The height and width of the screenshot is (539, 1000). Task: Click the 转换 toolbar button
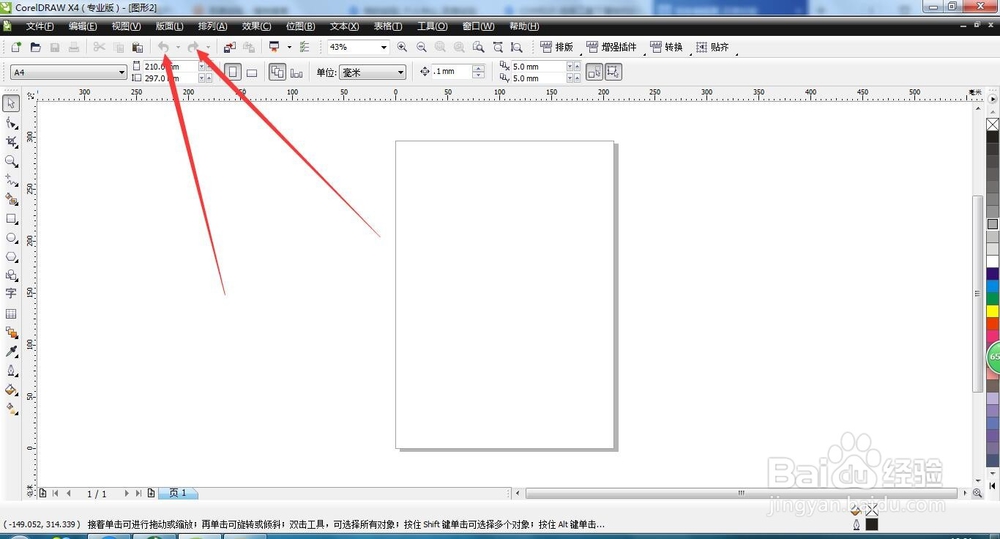click(666, 47)
